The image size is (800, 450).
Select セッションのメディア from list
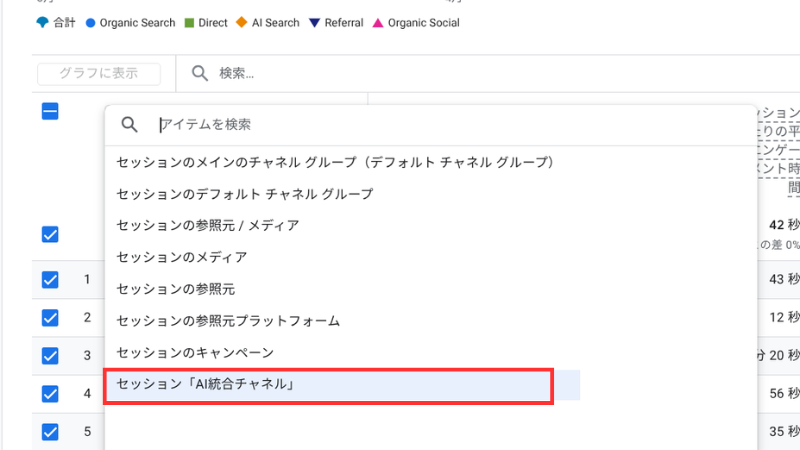tap(181, 257)
